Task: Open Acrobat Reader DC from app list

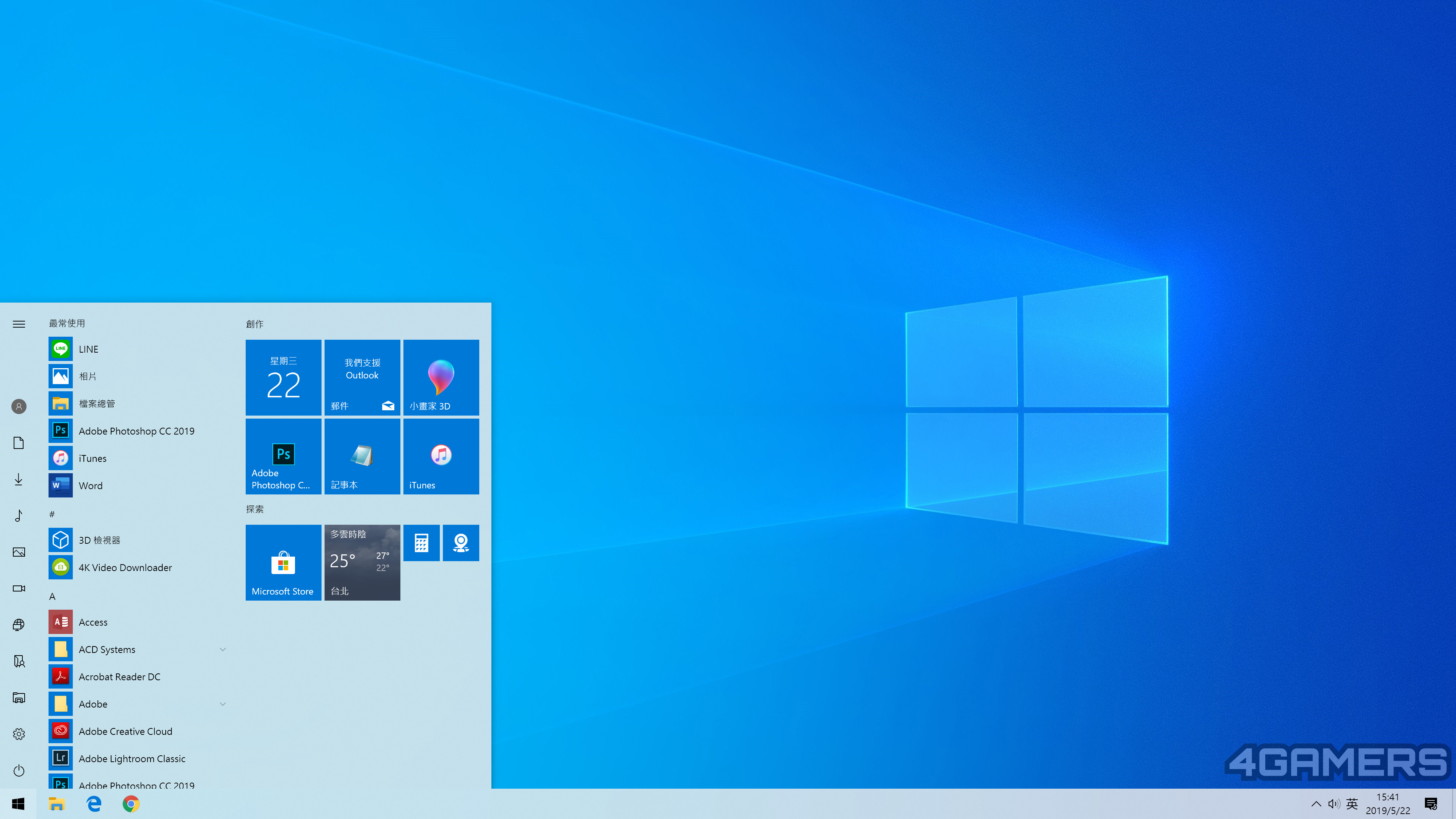Action: 119,676
